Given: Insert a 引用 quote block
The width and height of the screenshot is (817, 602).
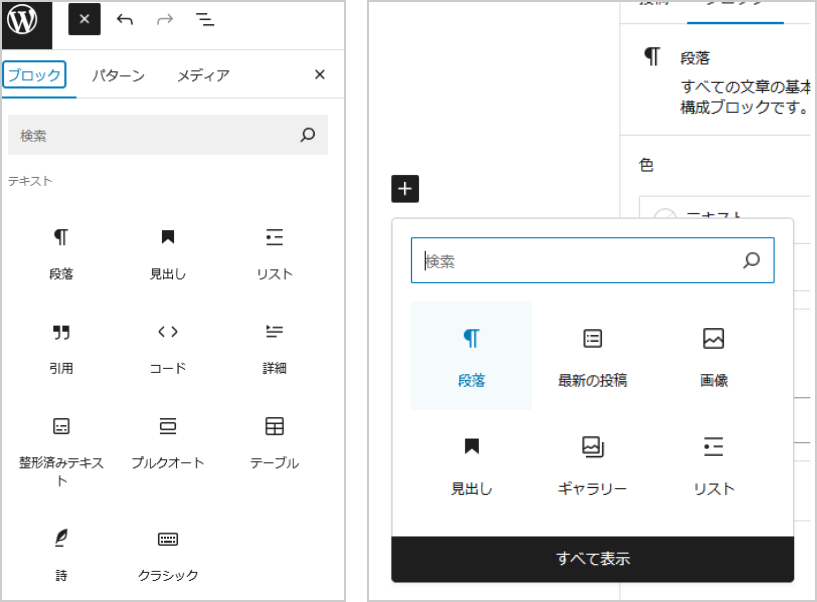Looking at the screenshot, I should coord(61,347).
